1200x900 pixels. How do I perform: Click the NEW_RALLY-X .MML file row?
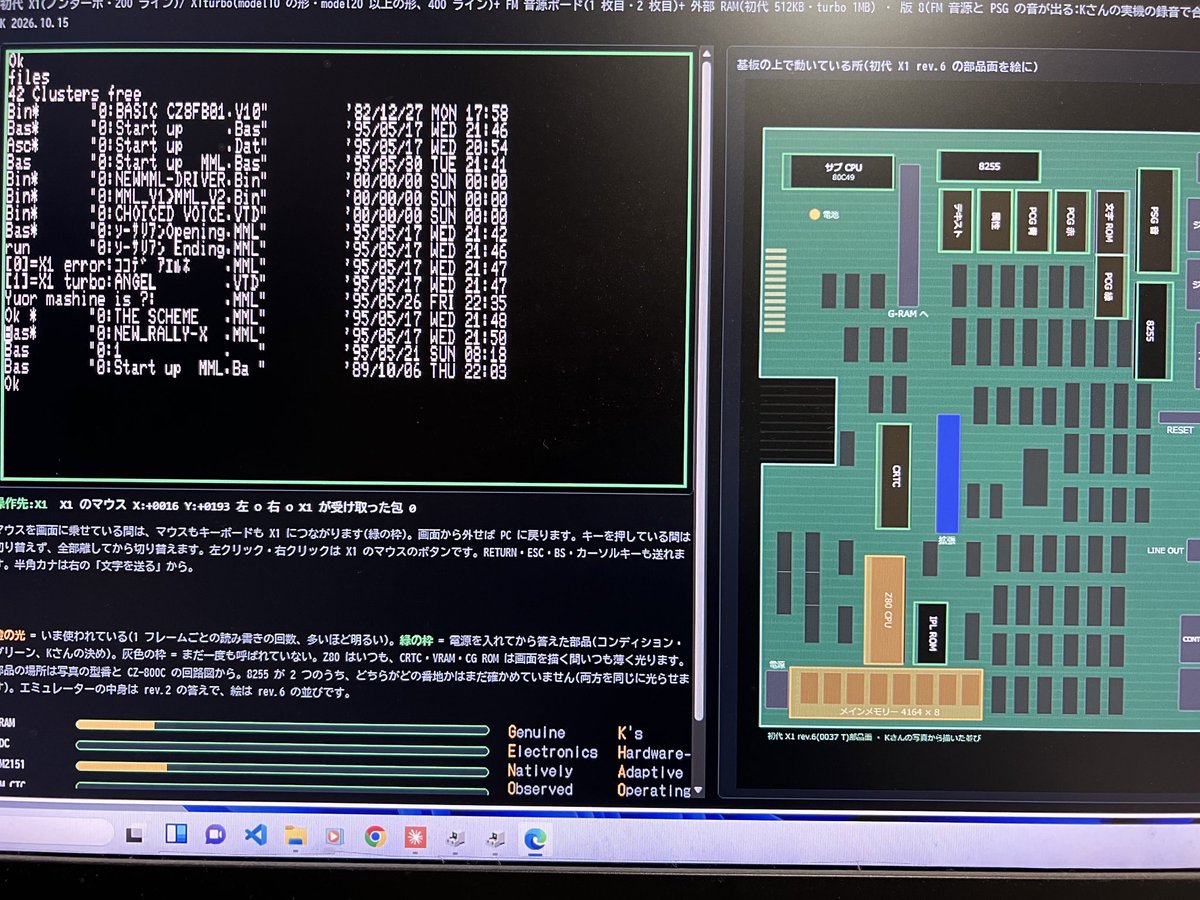[x=257, y=334]
